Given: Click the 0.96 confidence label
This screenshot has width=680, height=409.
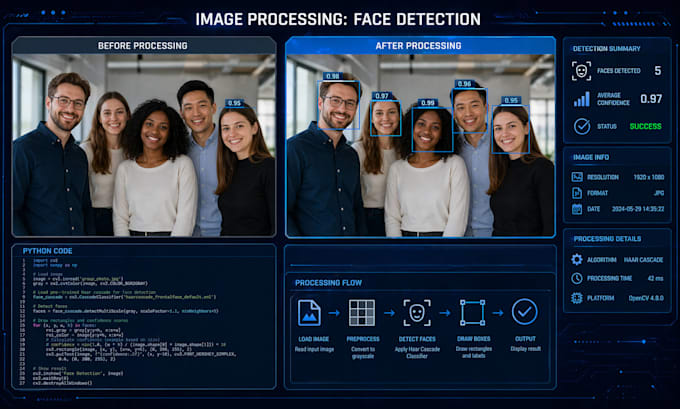Looking at the screenshot, I should [464, 84].
